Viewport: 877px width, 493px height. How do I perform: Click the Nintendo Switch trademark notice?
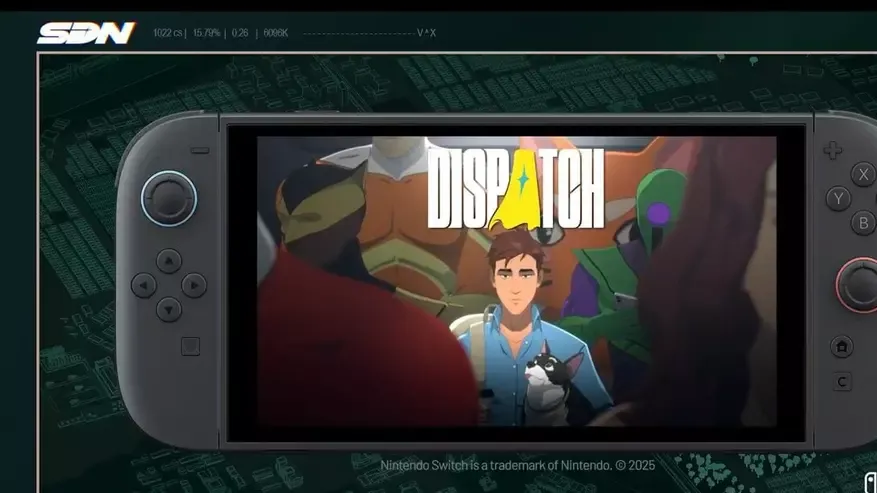tap(517, 465)
